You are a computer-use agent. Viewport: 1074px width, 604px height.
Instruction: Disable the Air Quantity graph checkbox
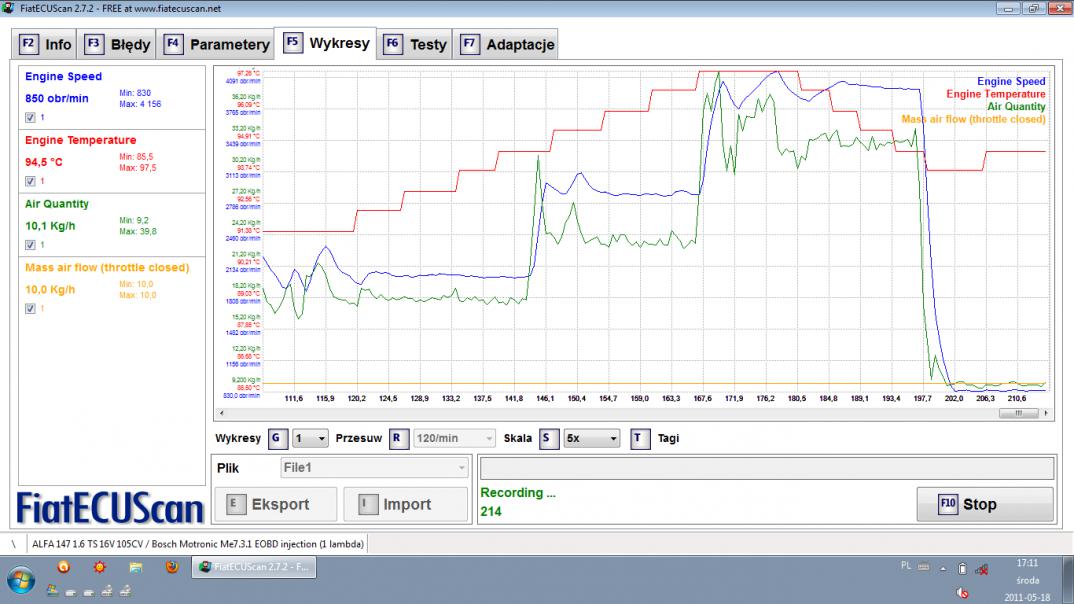pos(30,245)
